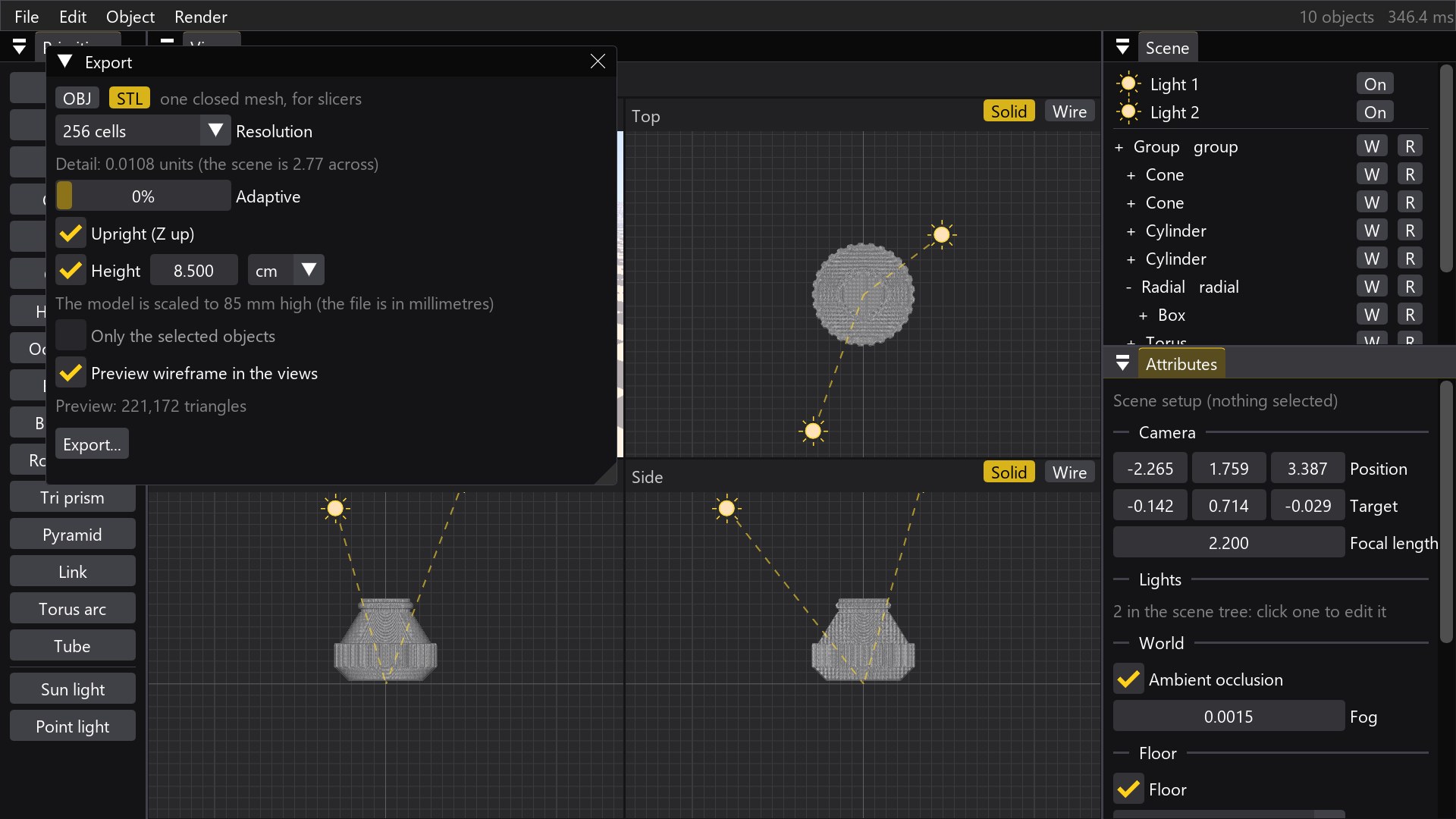
Task: Select the upper-right sun light in Top view
Action: click(x=942, y=235)
